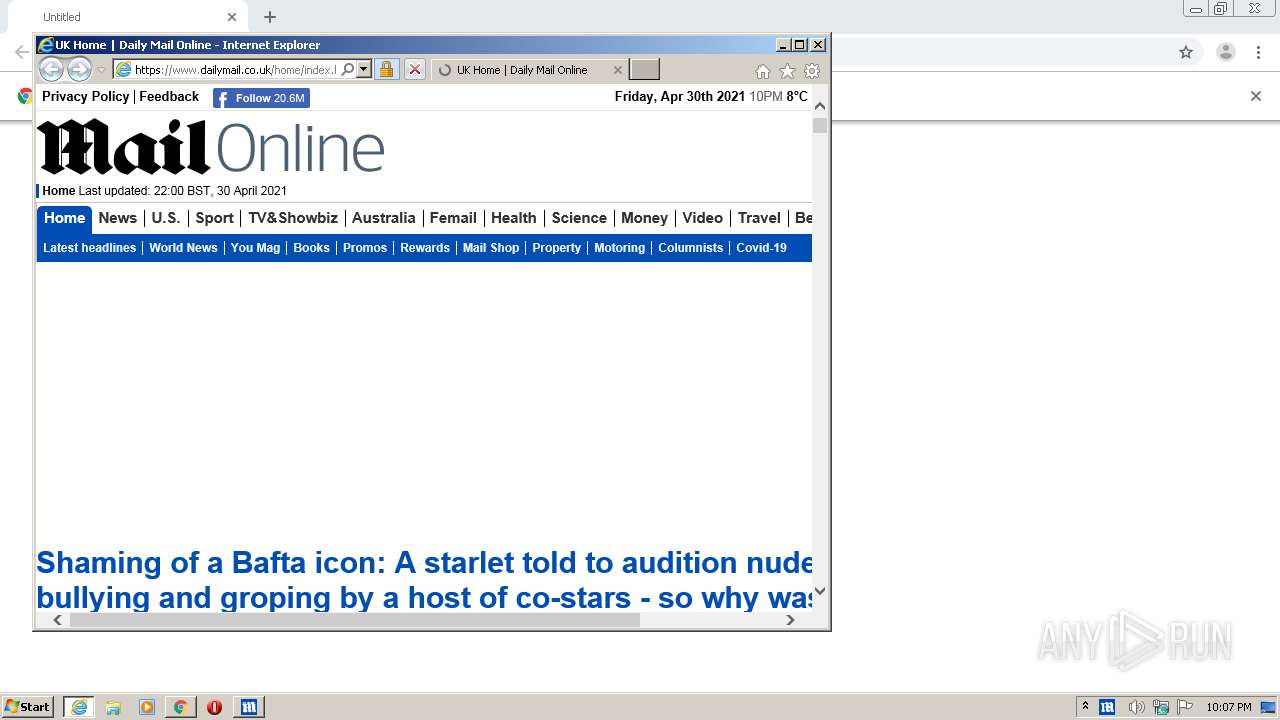Click the Motoring link

pos(619,248)
